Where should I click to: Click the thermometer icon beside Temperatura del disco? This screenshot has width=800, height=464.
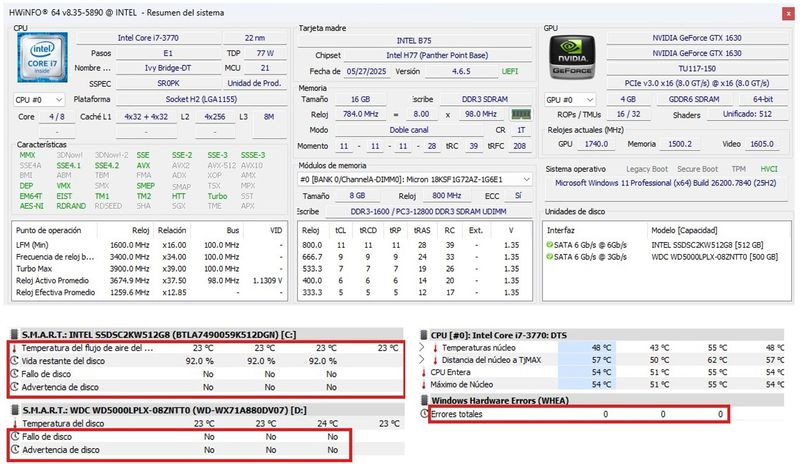[x=15, y=424]
